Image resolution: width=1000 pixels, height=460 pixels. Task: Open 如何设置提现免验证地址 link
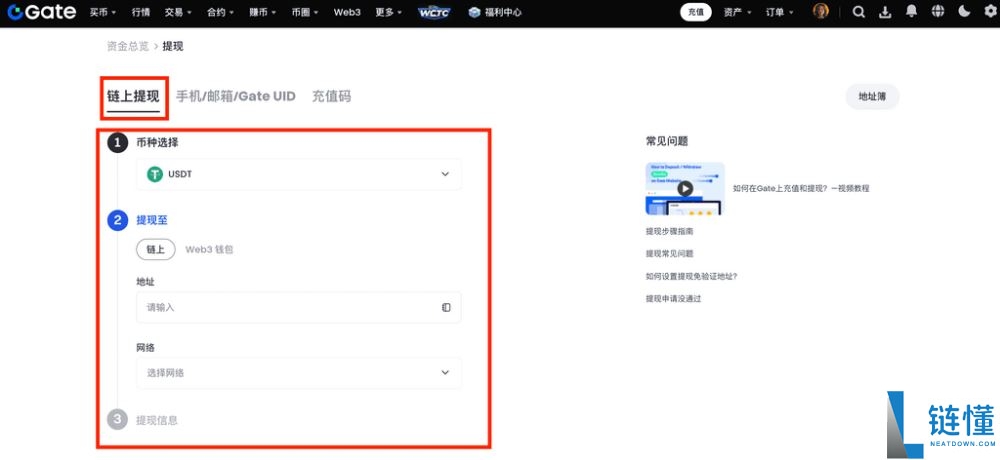691,276
